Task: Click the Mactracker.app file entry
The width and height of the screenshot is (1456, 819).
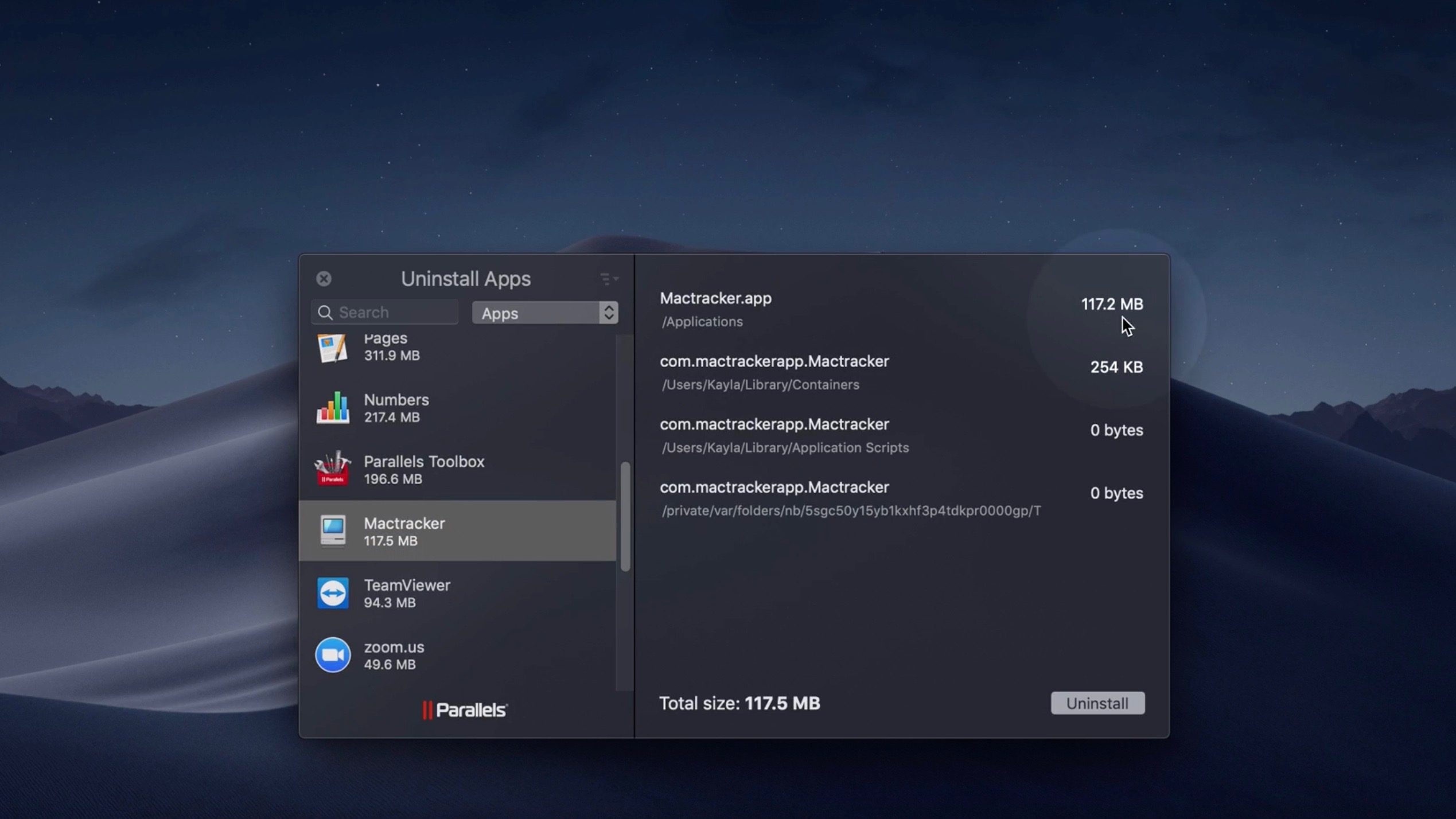Action: [901, 309]
